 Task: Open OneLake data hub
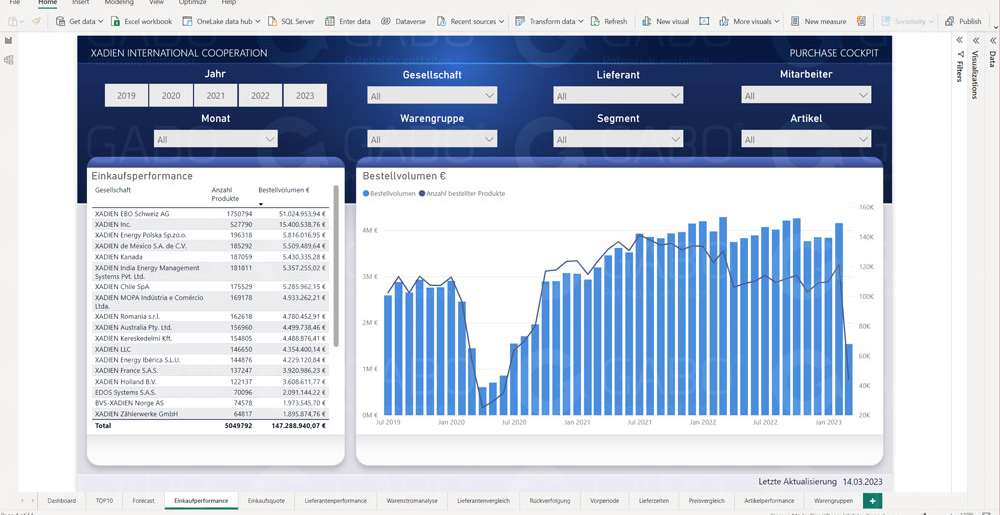(x=221, y=21)
